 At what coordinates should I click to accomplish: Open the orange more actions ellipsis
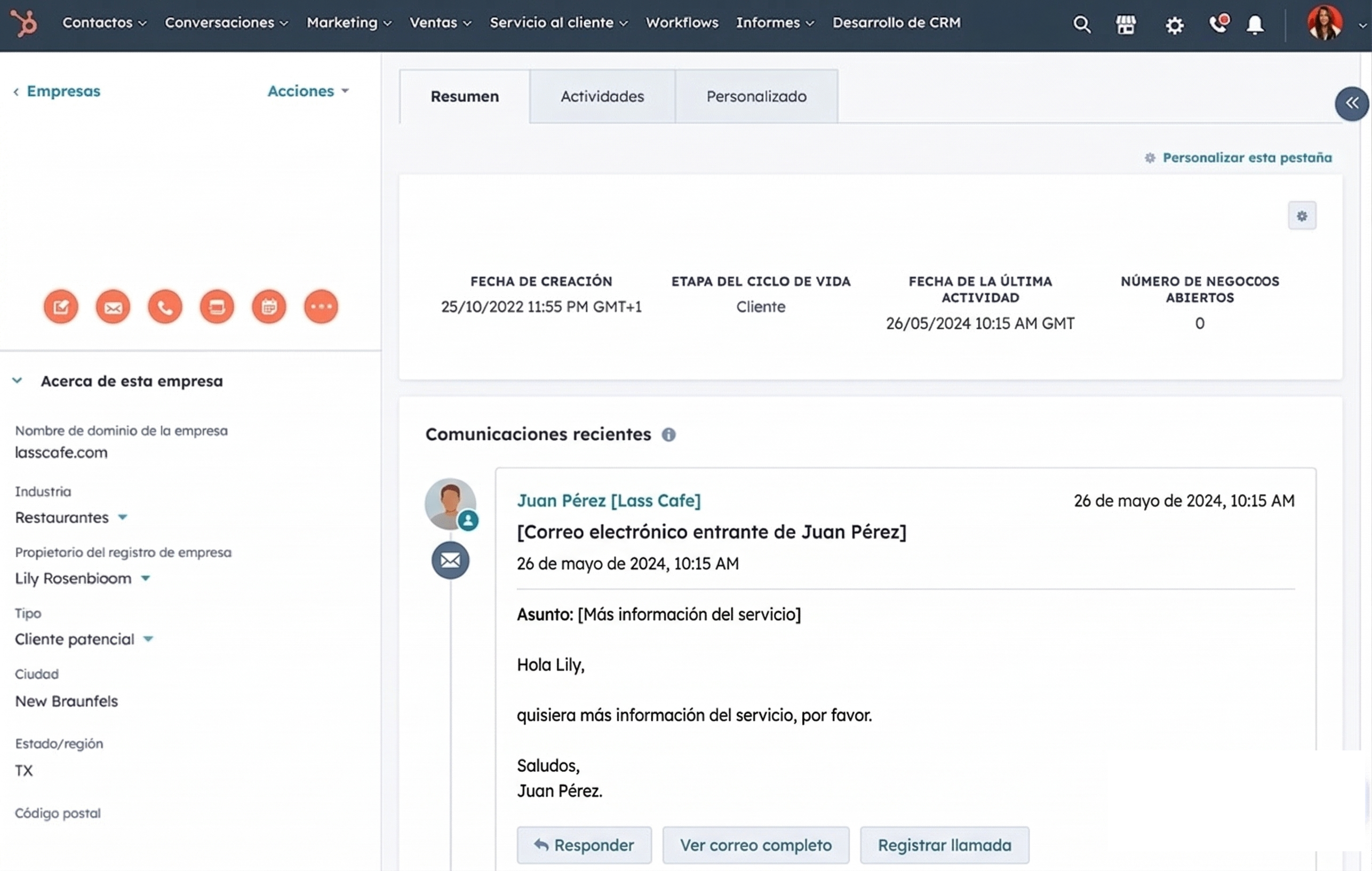click(321, 307)
